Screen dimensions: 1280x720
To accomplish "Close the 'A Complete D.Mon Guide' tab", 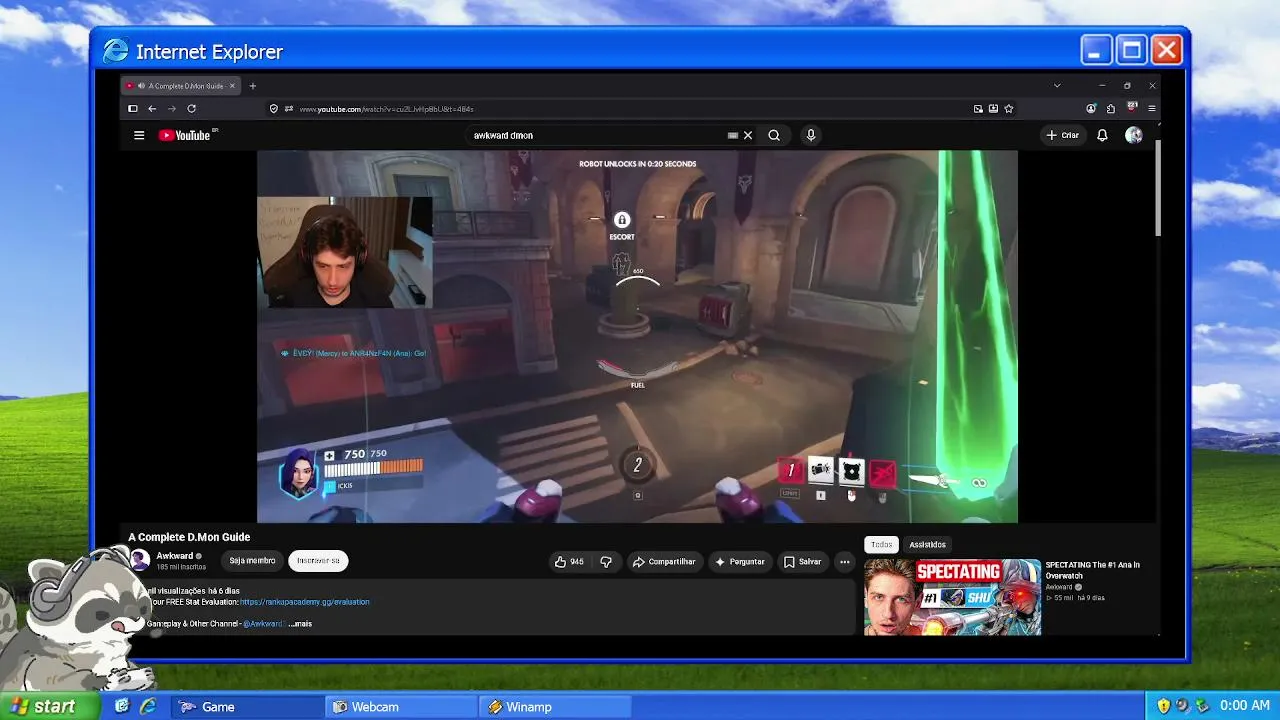I will pos(232,86).
